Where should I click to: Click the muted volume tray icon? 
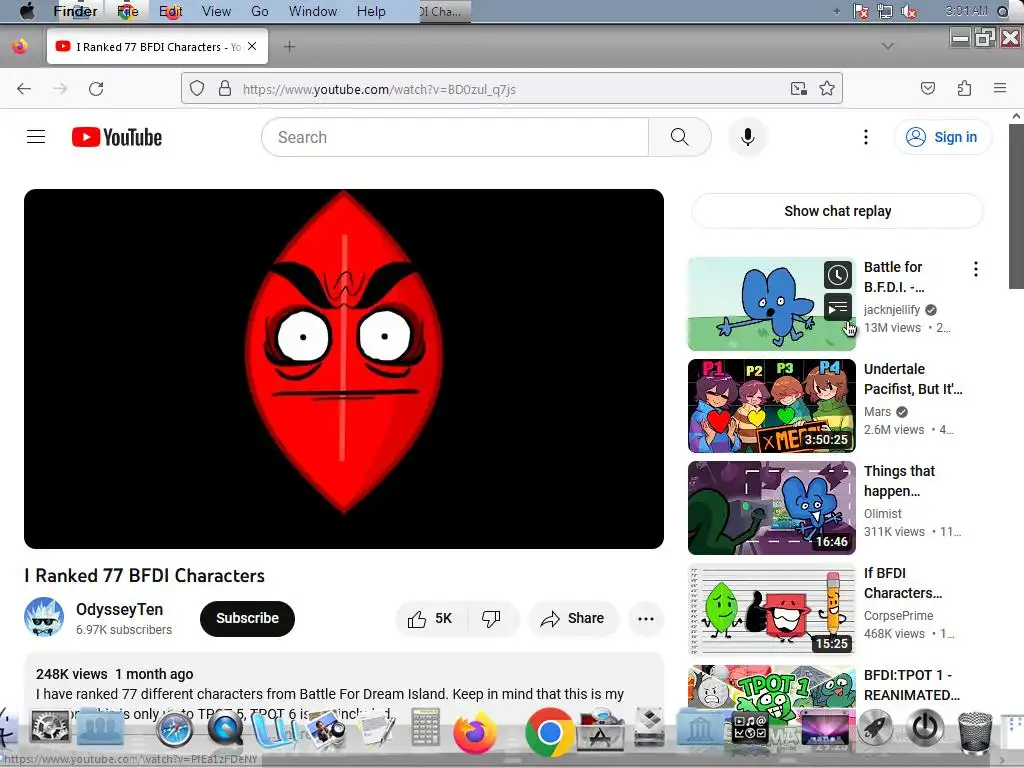(x=908, y=11)
